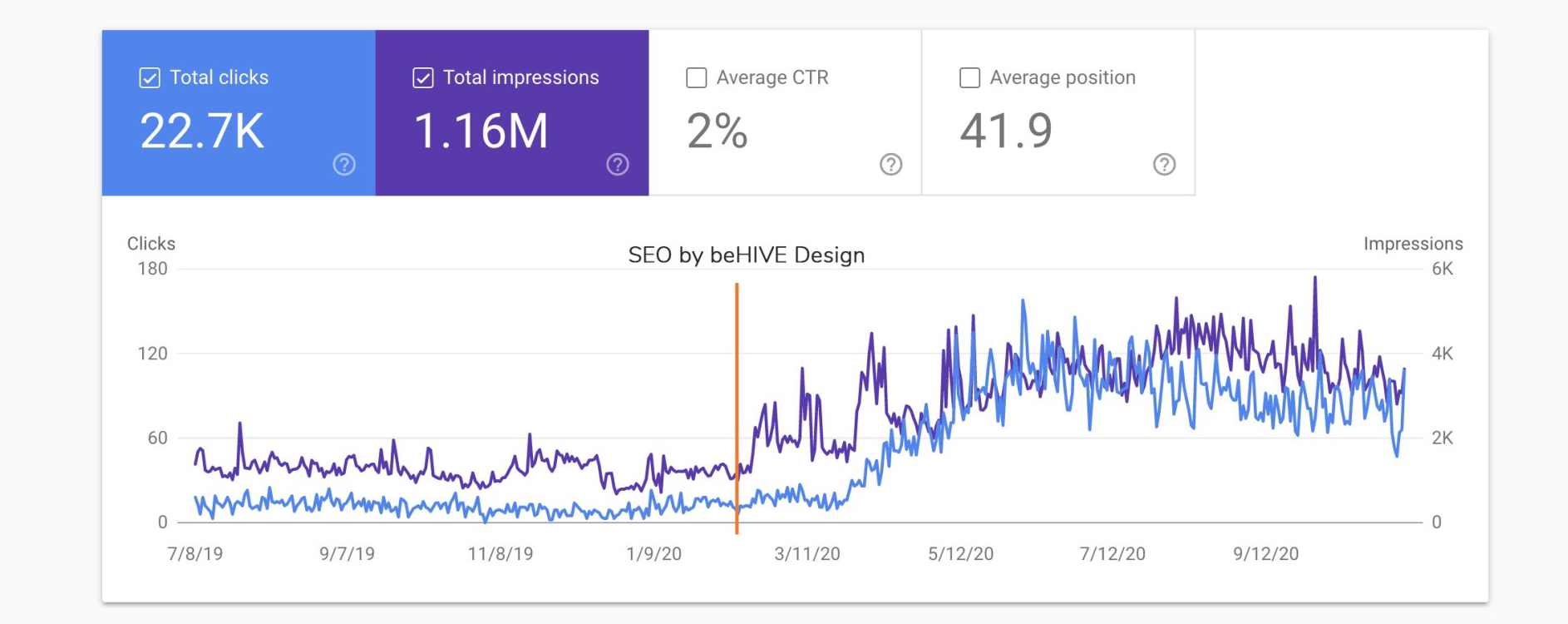
Task: Select the 22.7K total clicks value
Action: (x=202, y=131)
